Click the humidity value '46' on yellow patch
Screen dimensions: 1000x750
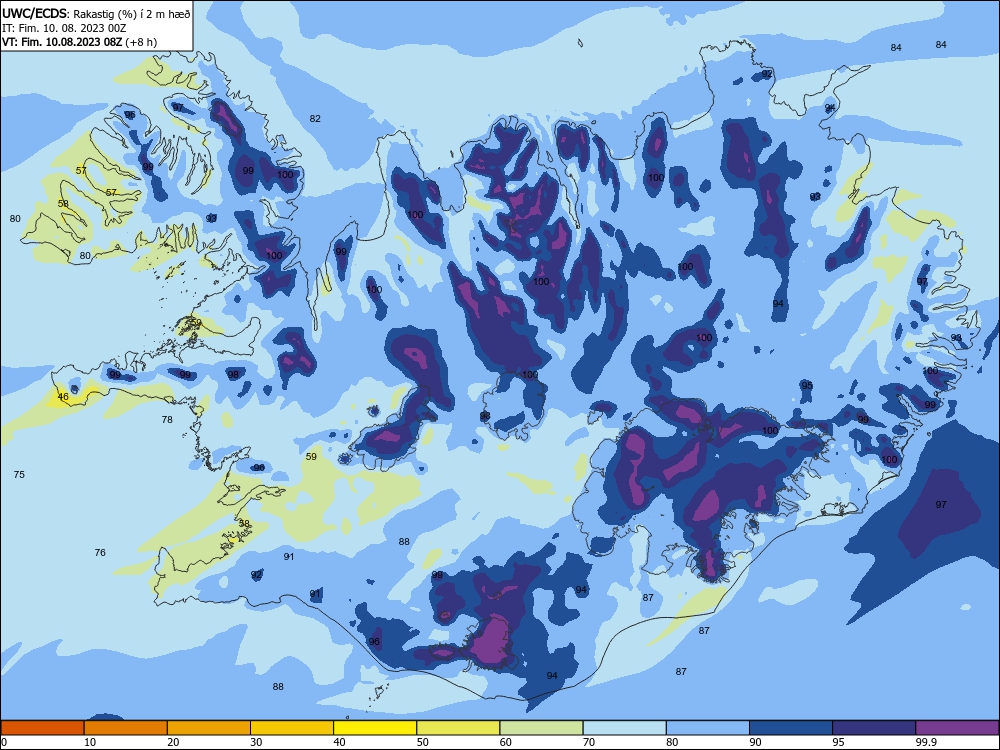[62, 397]
